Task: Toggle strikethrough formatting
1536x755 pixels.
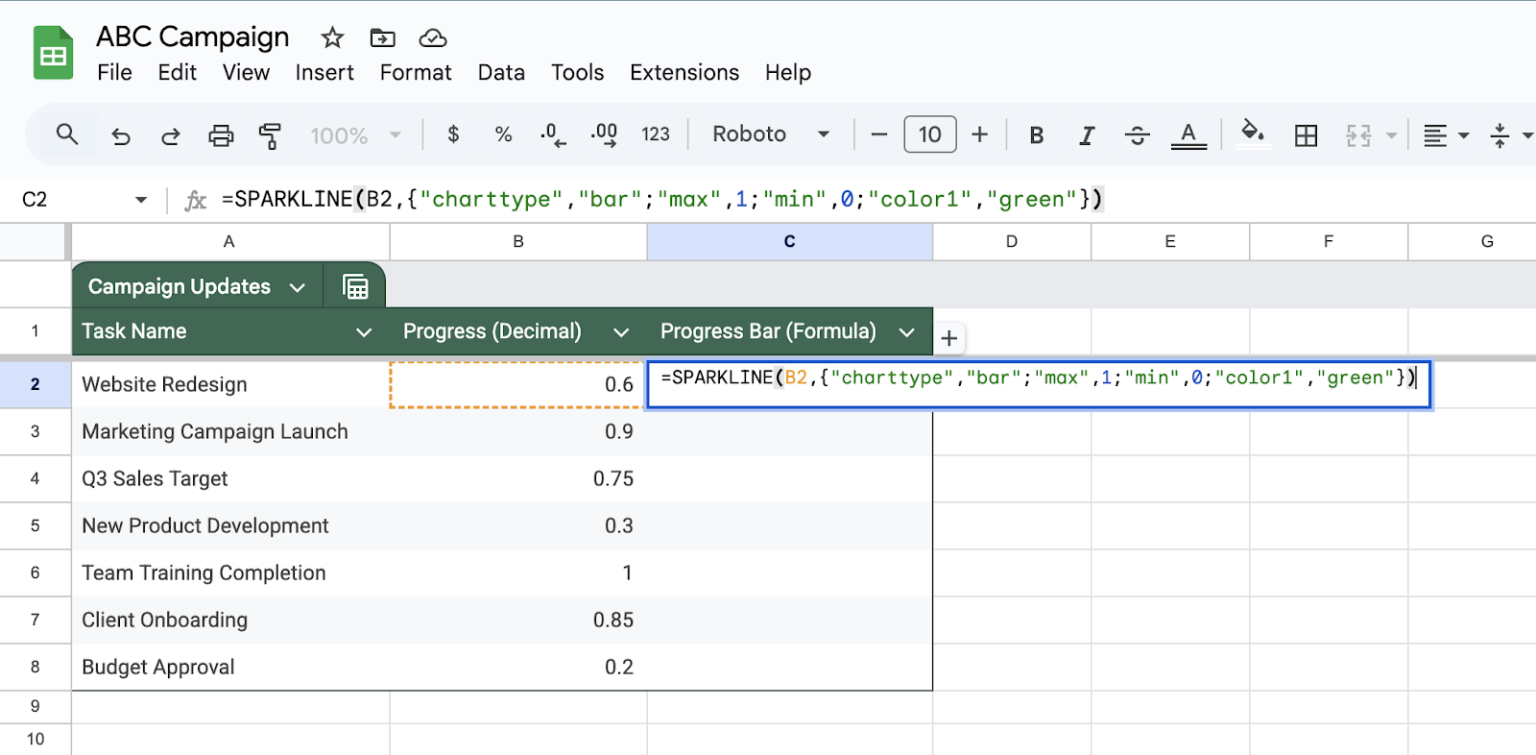Action: click(1137, 134)
